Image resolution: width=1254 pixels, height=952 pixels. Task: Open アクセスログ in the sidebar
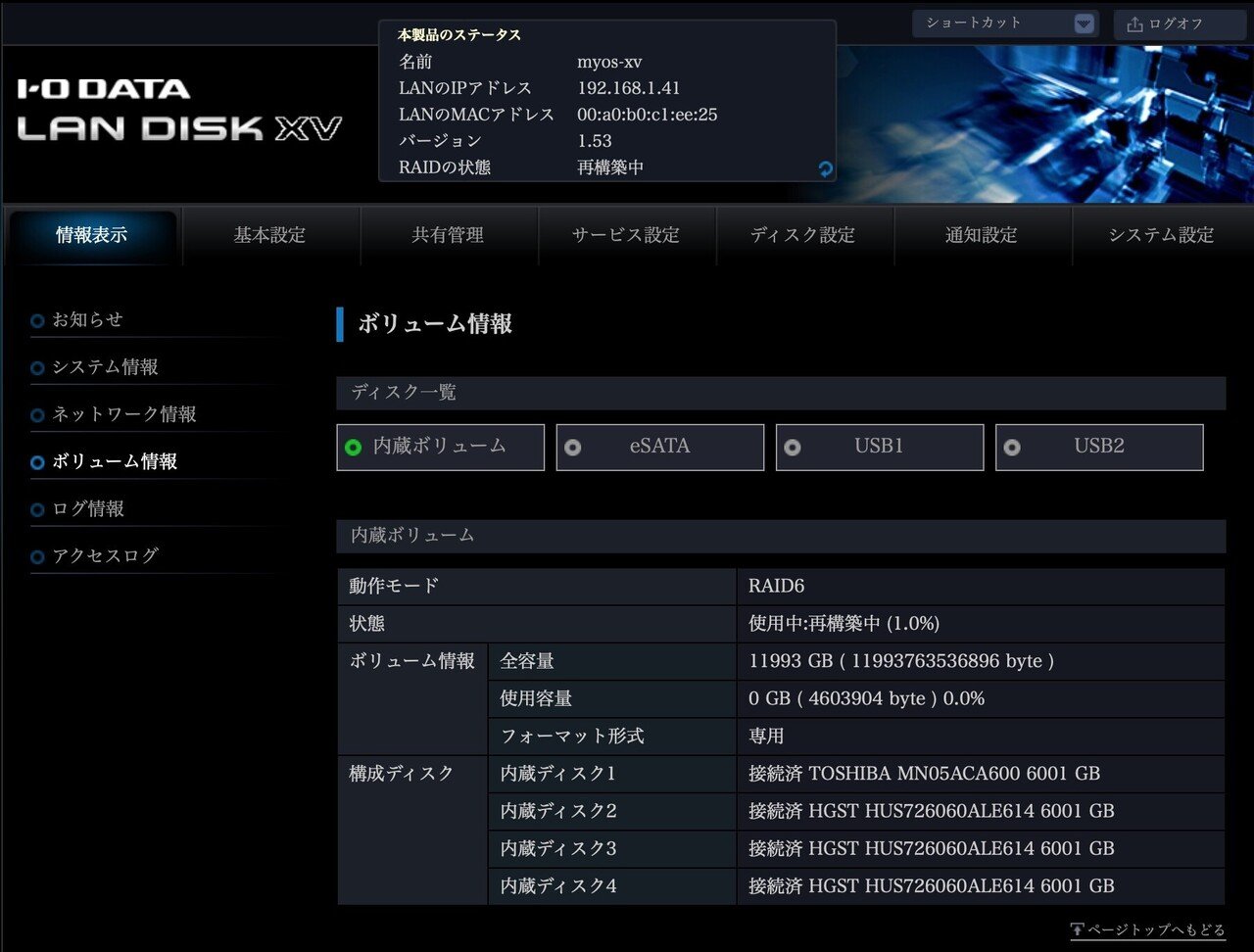point(105,555)
